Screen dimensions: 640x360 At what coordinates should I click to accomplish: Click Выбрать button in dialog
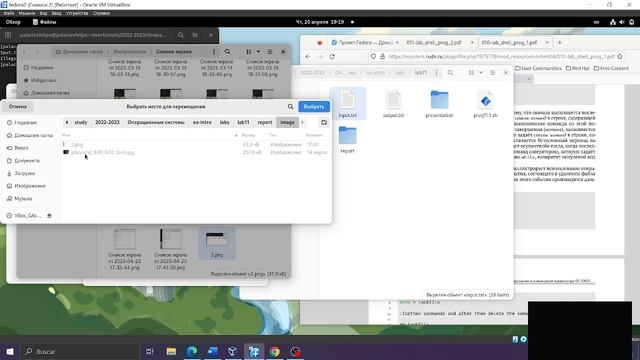(314, 107)
